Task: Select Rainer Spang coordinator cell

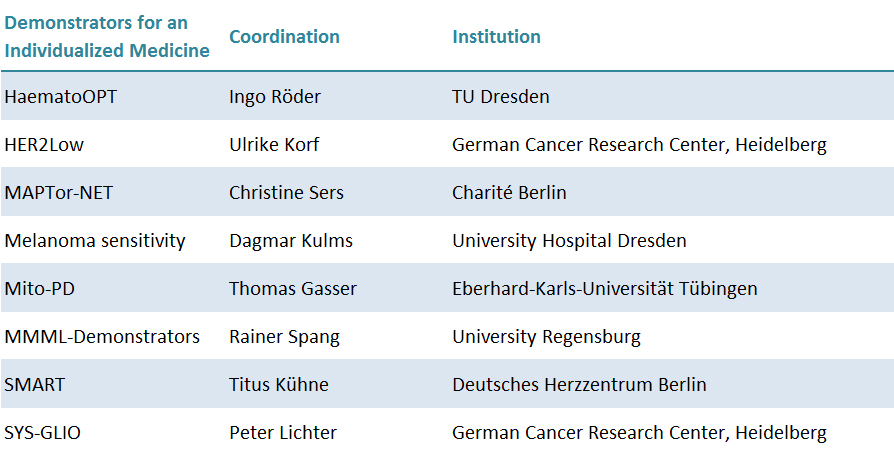Action: click(285, 337)
